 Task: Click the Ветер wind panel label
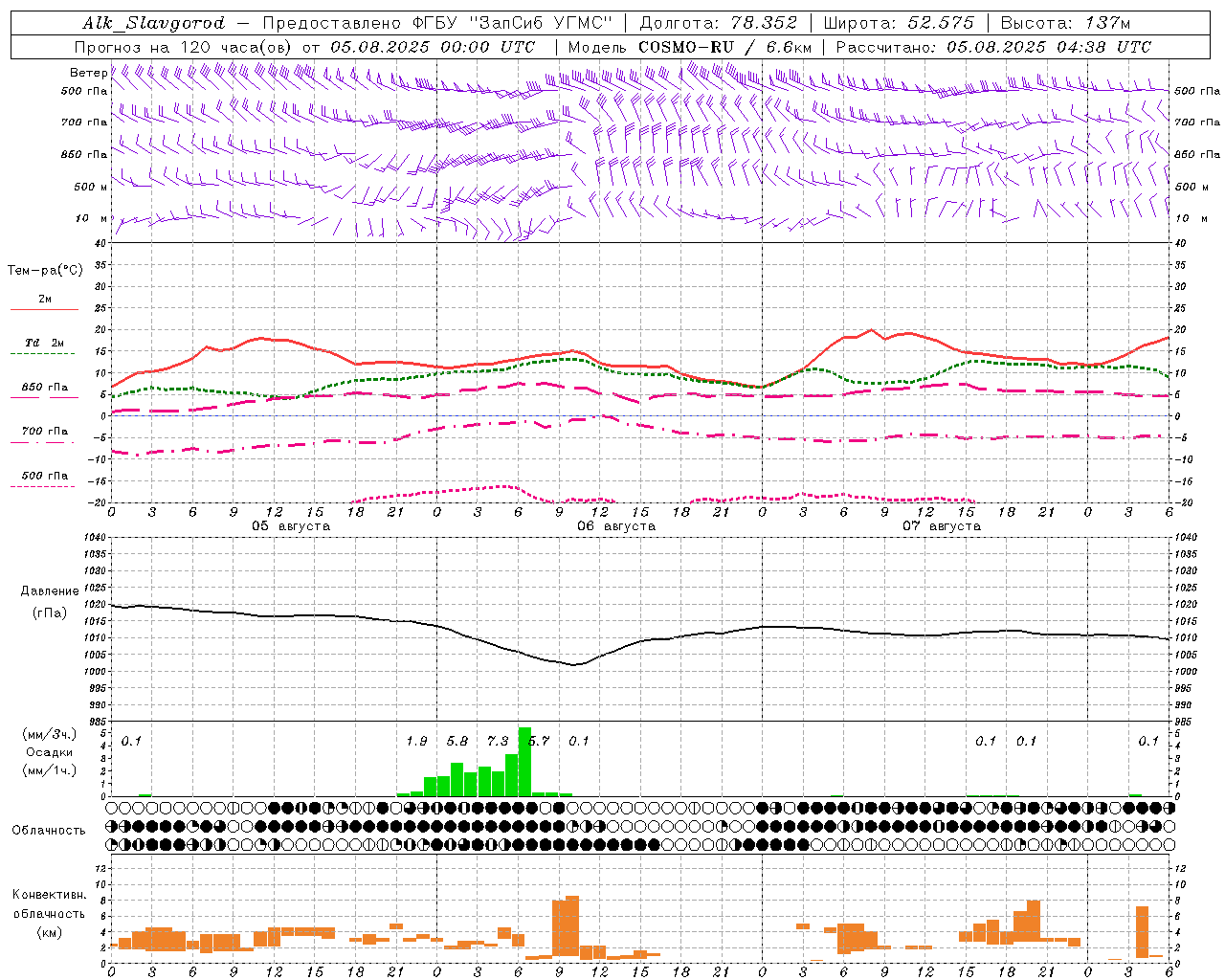pyautogui.click(x=88, y=73)
